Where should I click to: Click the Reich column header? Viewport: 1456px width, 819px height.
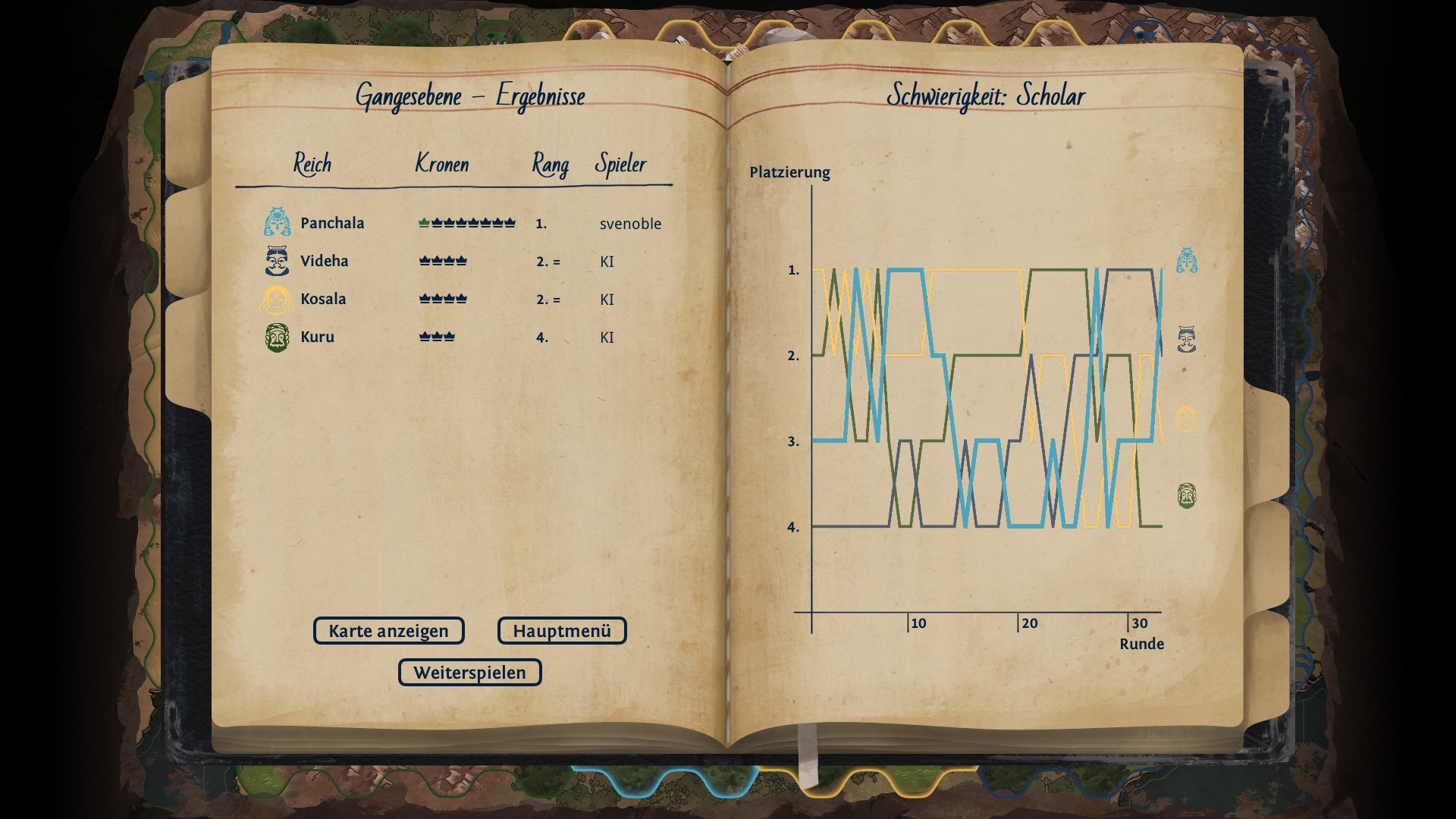click(x=312, y=164)
